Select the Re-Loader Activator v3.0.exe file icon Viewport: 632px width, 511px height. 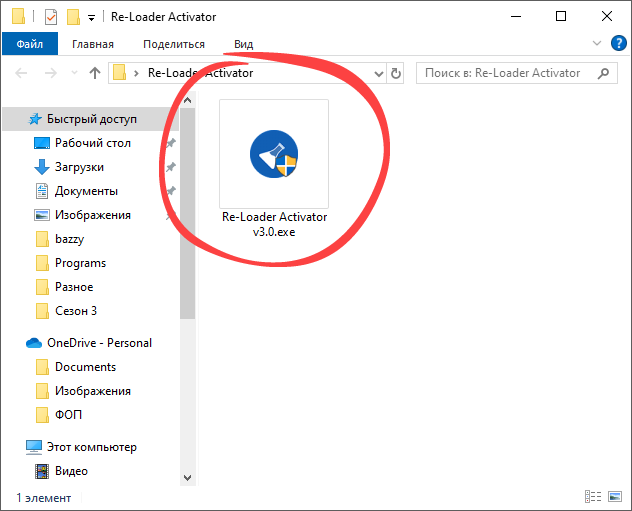[274, 154]
